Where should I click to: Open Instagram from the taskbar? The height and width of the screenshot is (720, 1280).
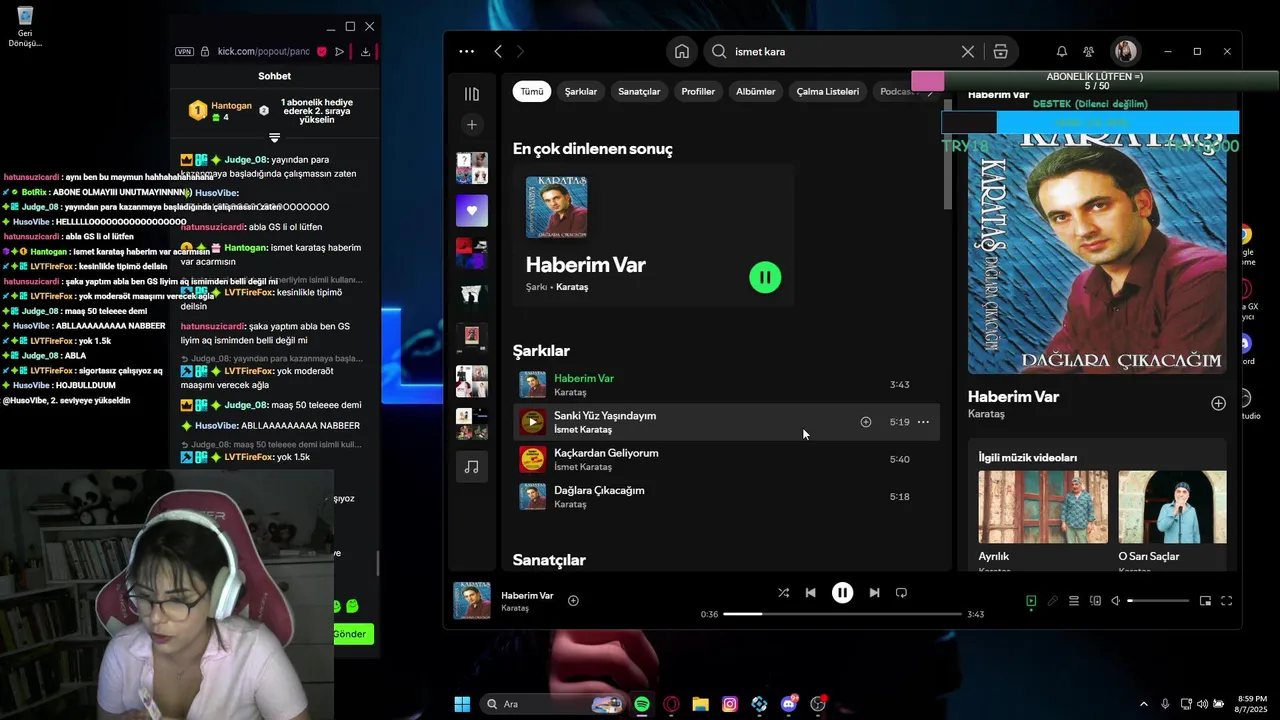(730, 704)
